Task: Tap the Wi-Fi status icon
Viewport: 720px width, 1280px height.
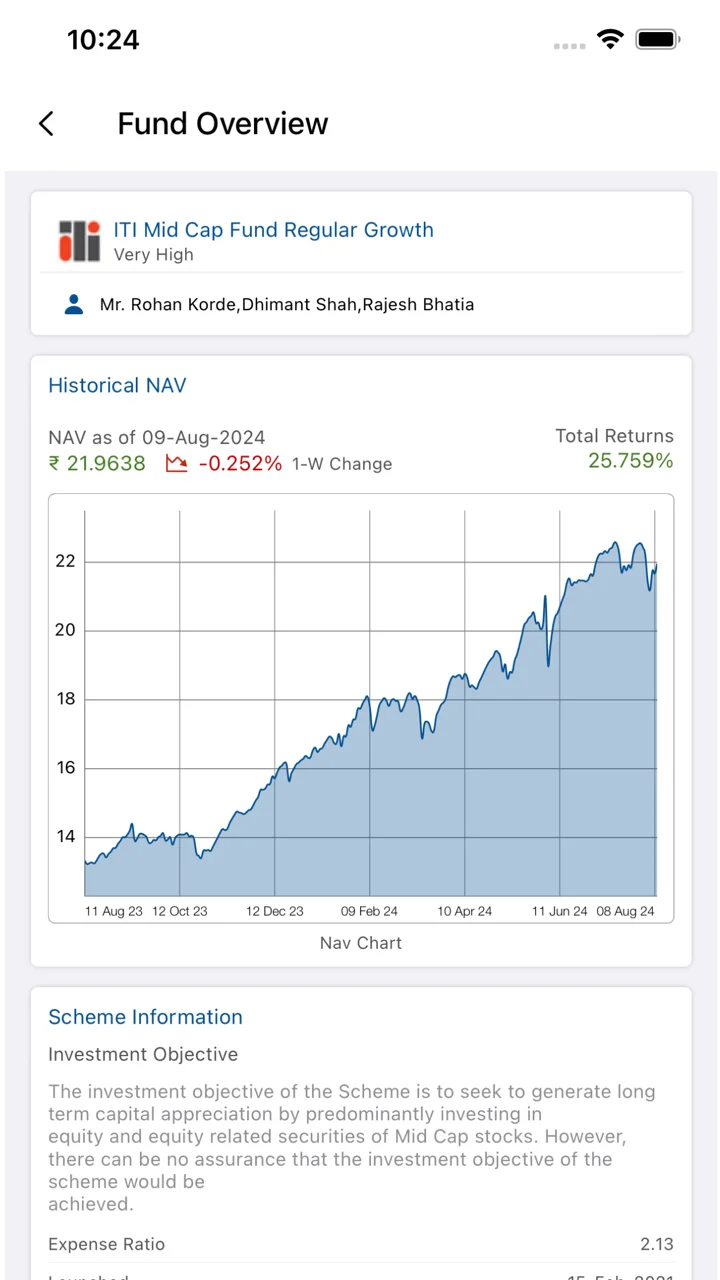Action: pyautogui.click(x=609, y=40)
